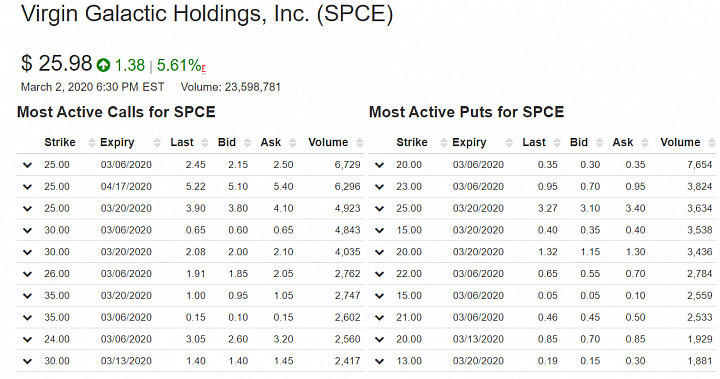Click the puts Volume column header
The width and height of the screenshot is (720, 379).
680,142
